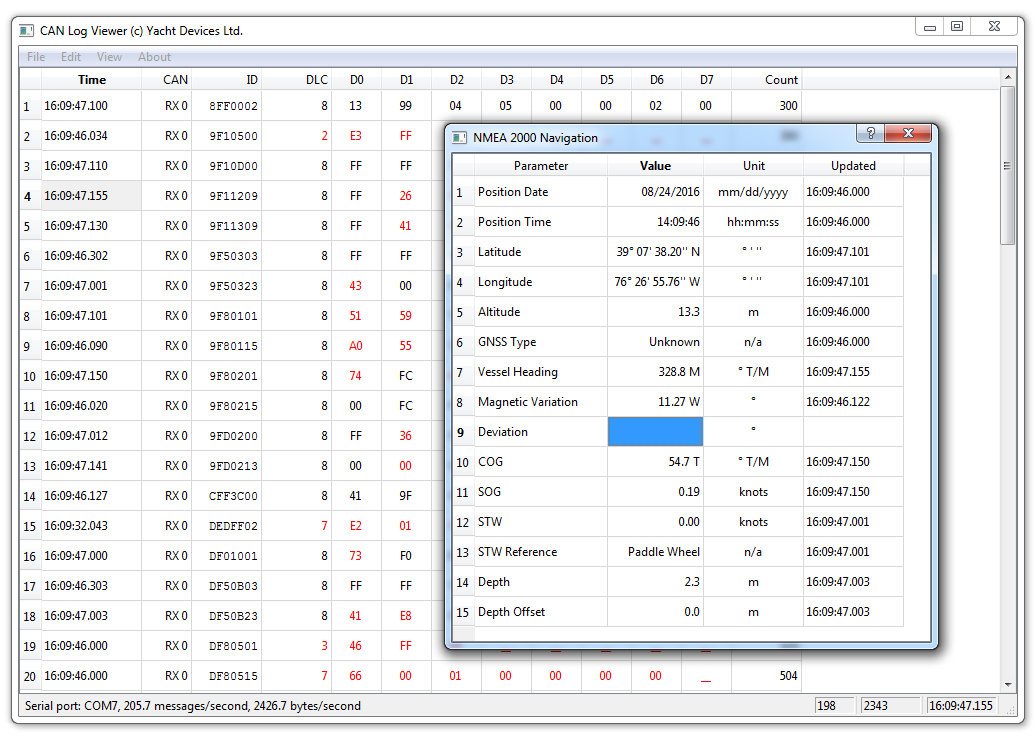Click the Vessel Heading value 328.8 M
This screenshot has width=1036, height=737.
coord(655,371)
